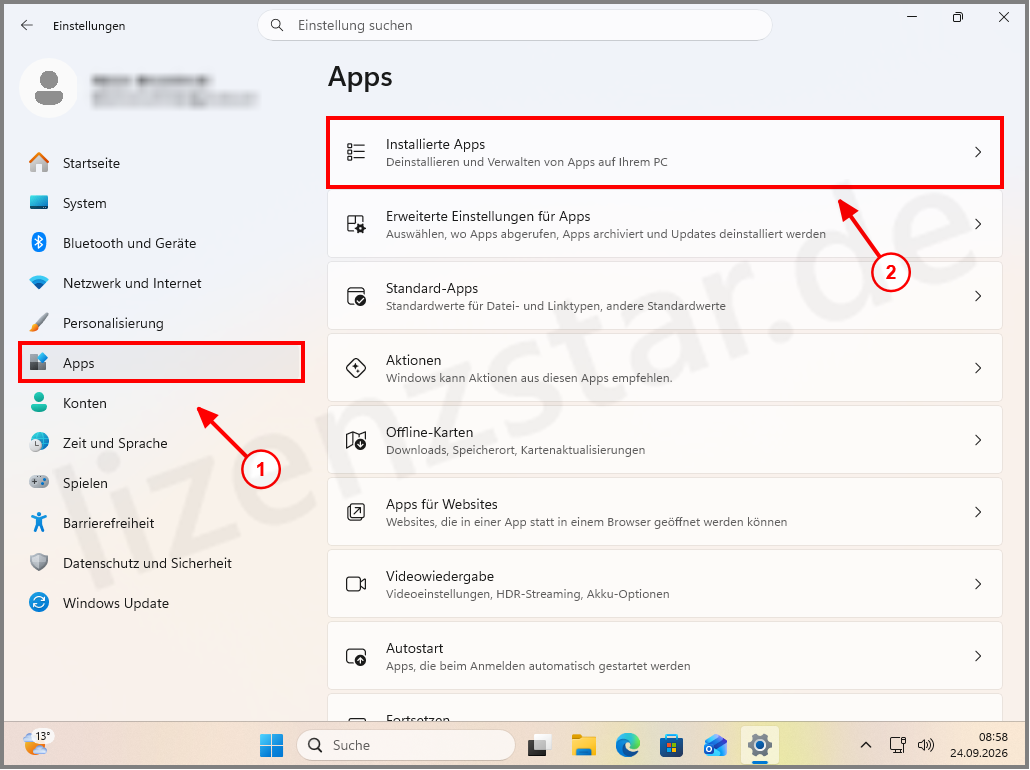Click the System monitor icon
Image resolution: width=1030 pixels, height=770 pixels.
(x=39, y=202)
